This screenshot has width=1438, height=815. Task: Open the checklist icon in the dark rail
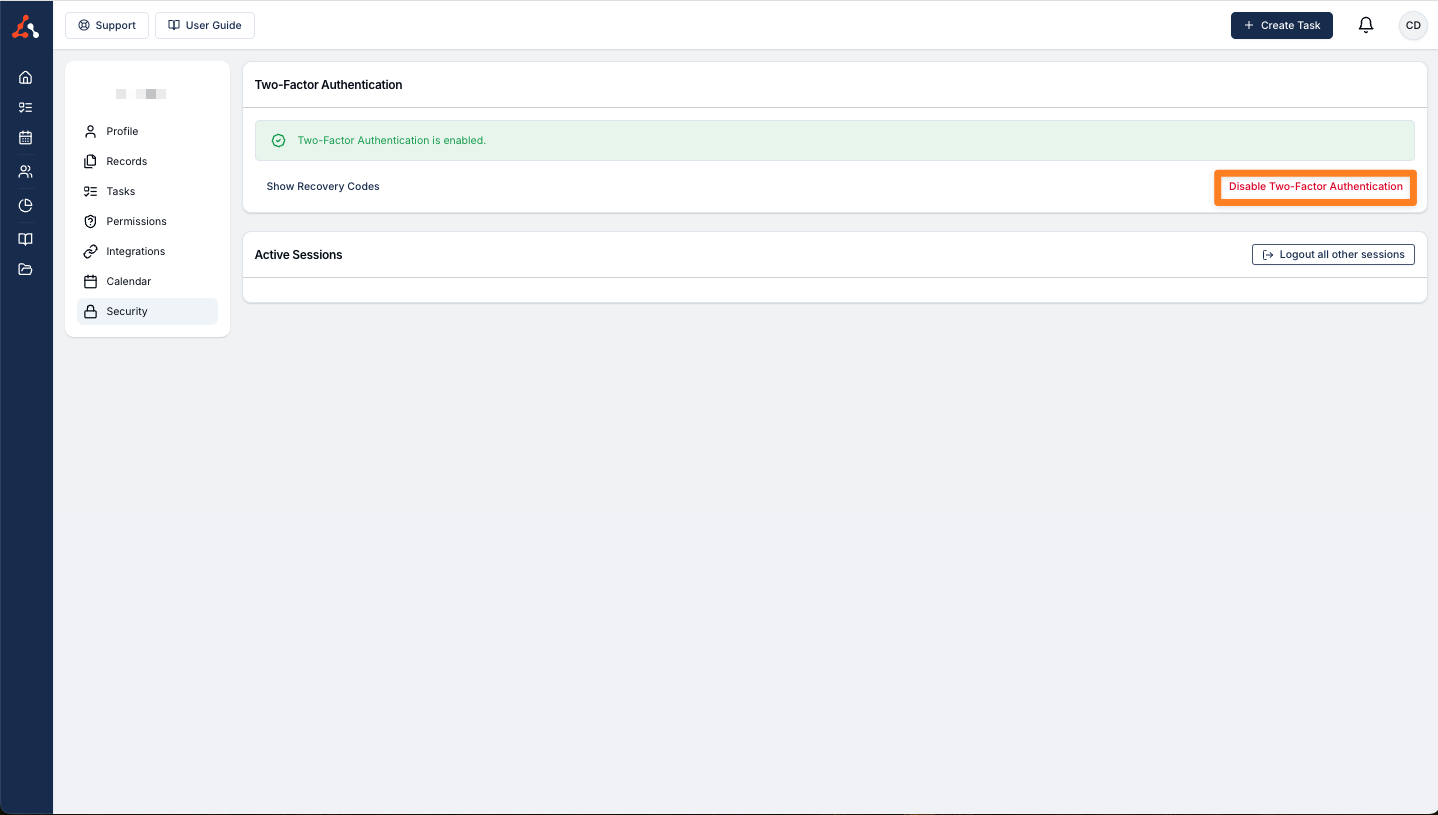(x=26, y=107)
